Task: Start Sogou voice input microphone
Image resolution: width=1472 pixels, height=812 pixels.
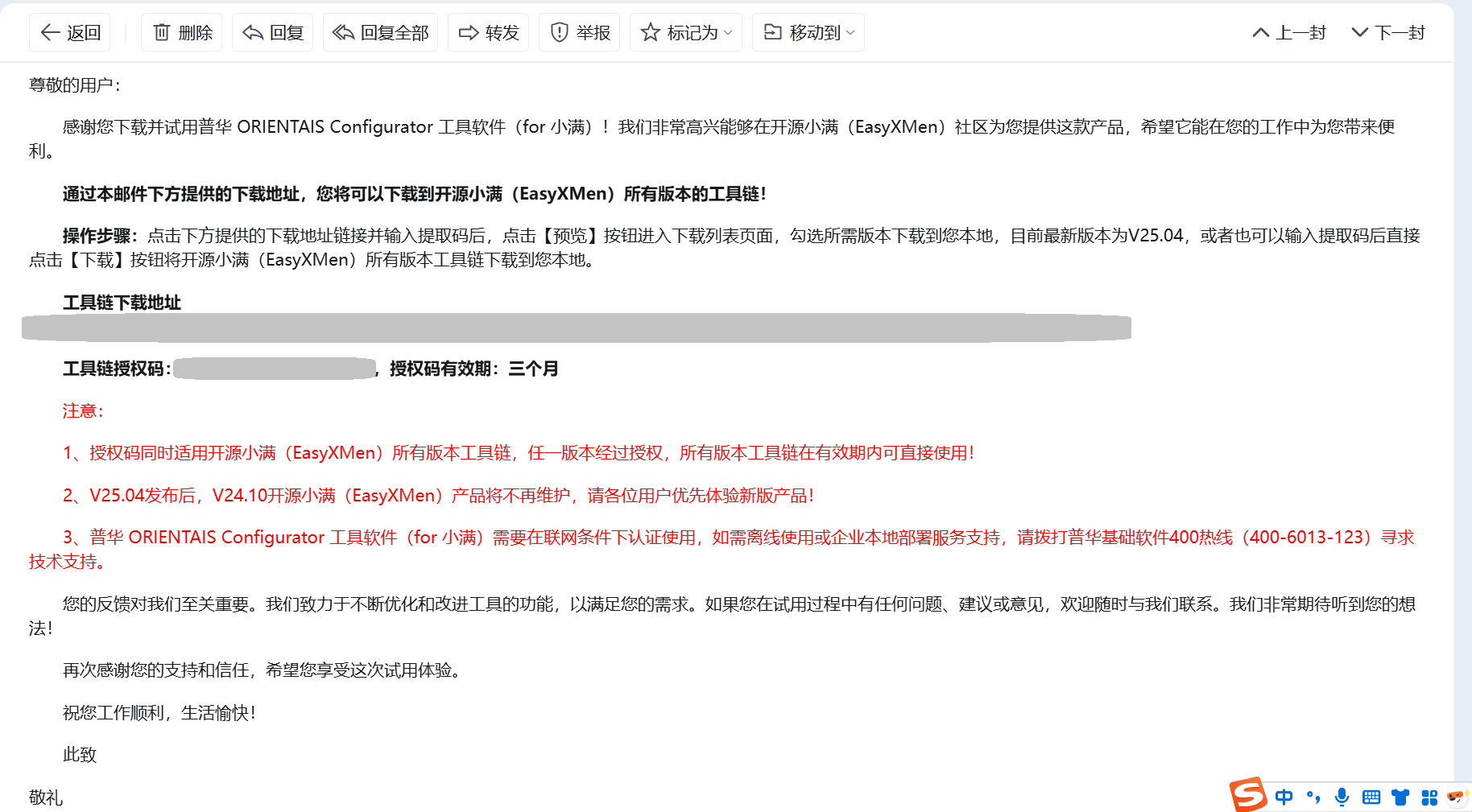Action: point(1342,797)
